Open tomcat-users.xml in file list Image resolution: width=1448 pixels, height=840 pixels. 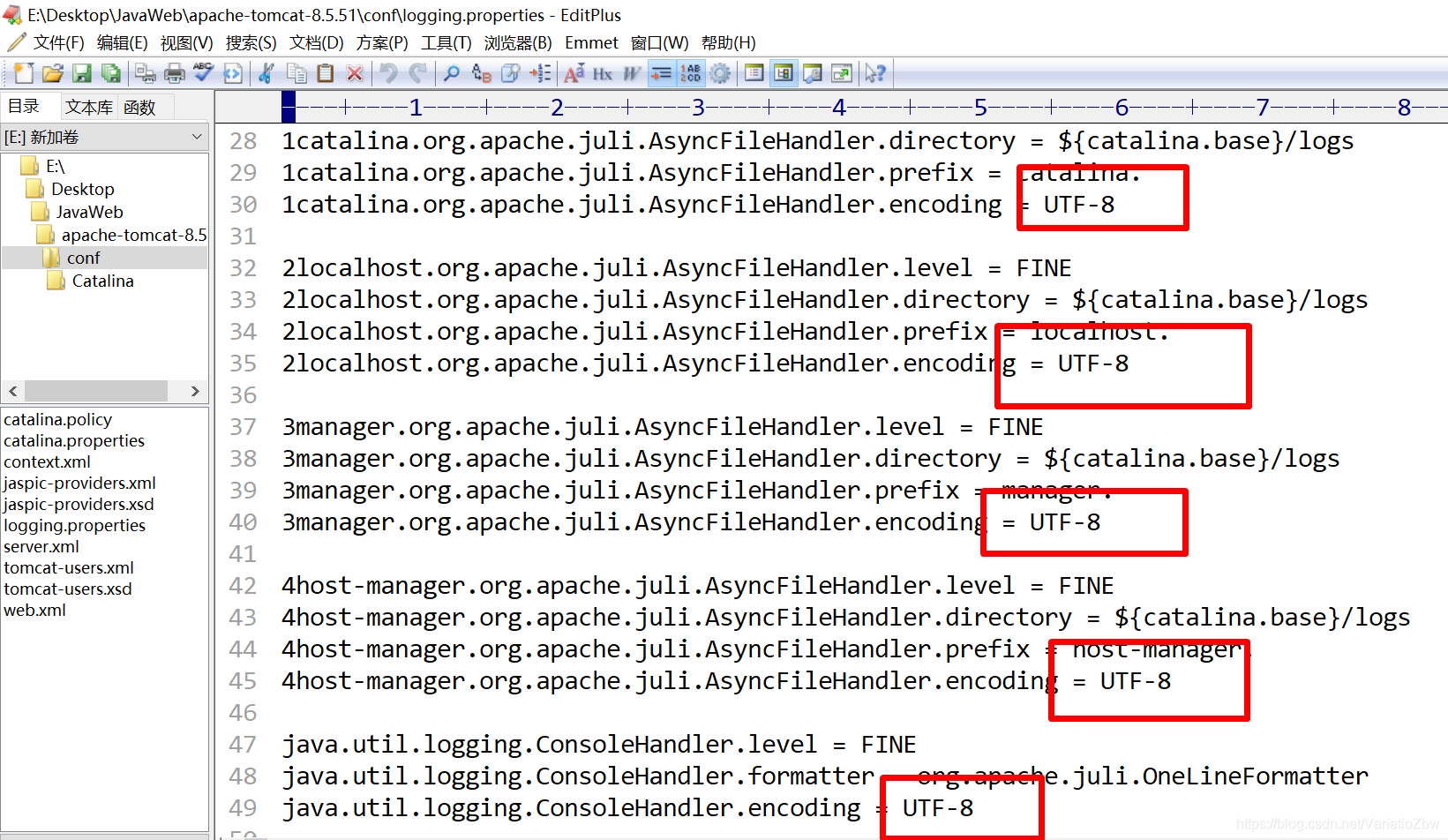(69, 567)
